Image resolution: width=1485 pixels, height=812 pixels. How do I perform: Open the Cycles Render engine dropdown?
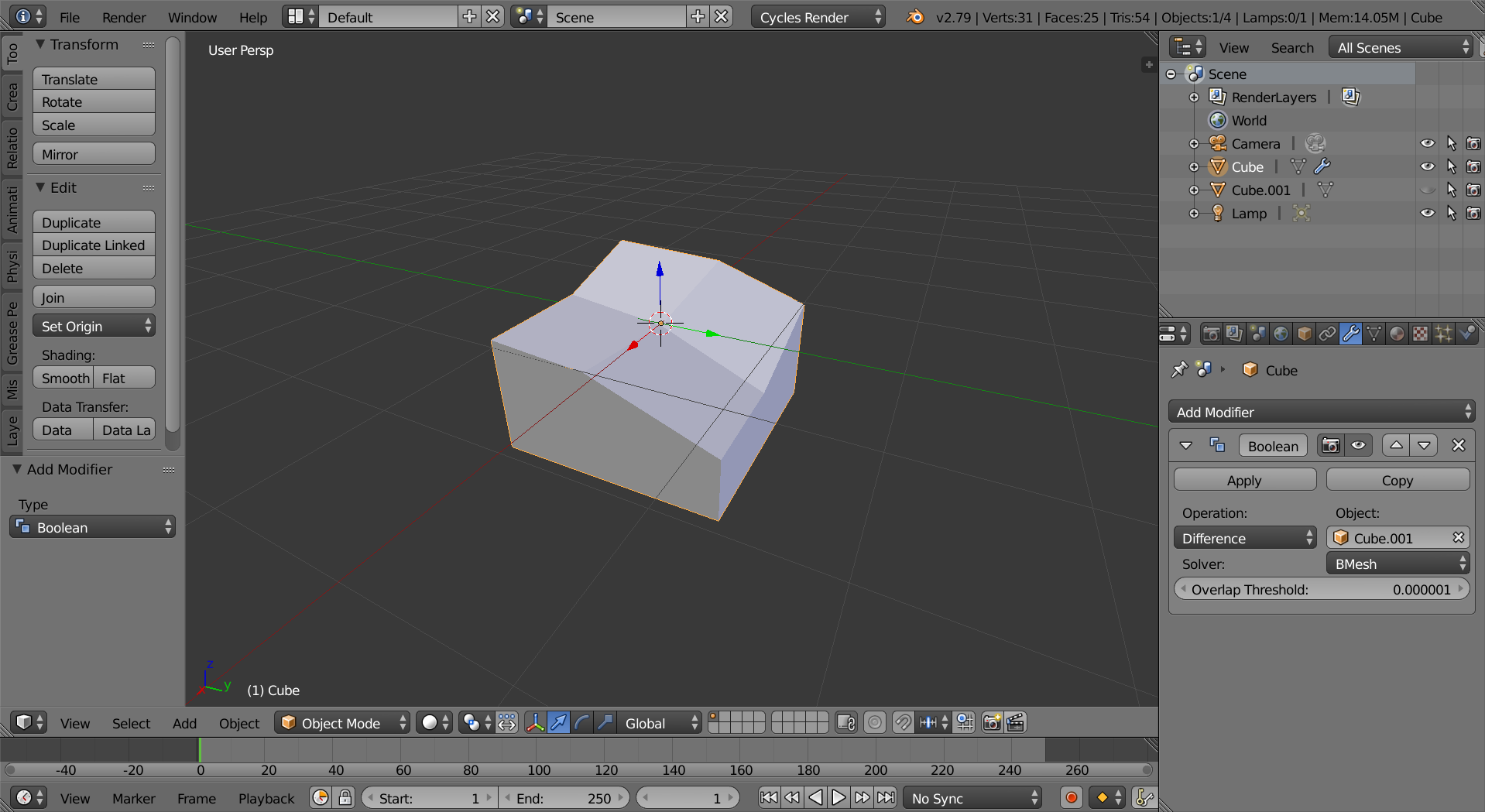(818, 17)
